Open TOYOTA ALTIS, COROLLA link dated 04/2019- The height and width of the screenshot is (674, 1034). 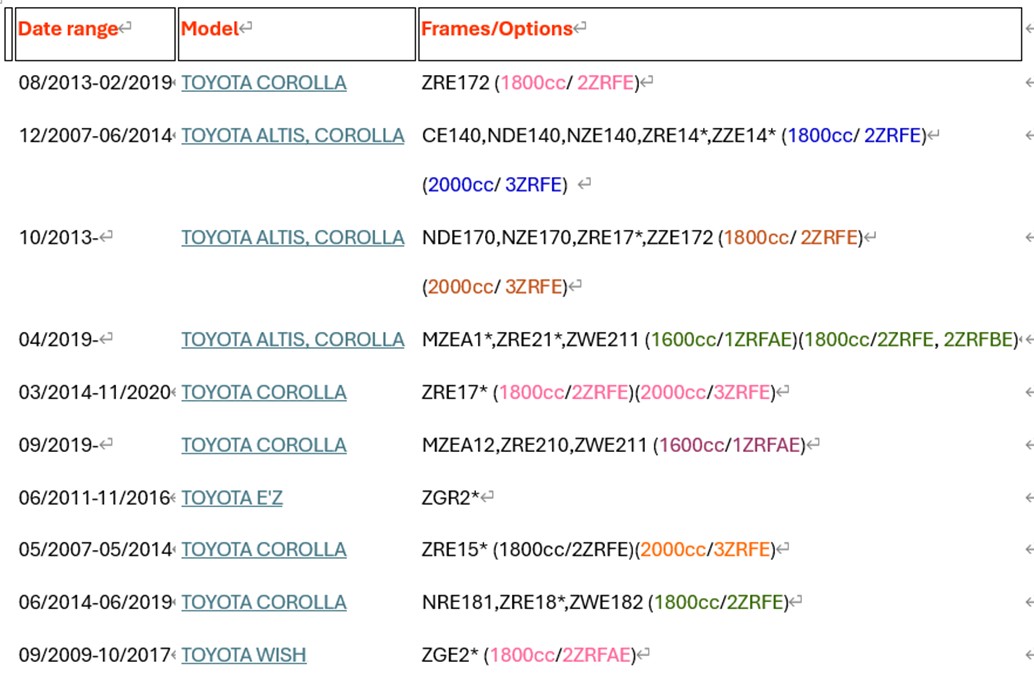coord(293,340)
